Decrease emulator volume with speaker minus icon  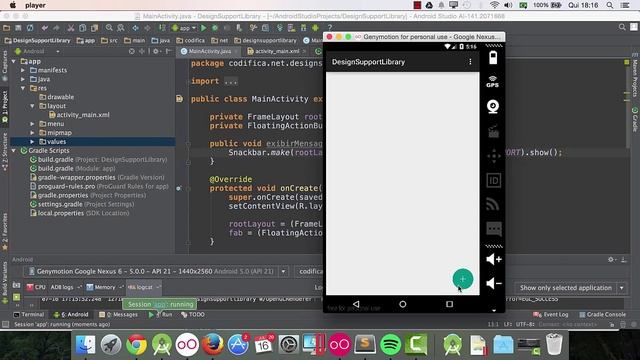pos(494,283)
